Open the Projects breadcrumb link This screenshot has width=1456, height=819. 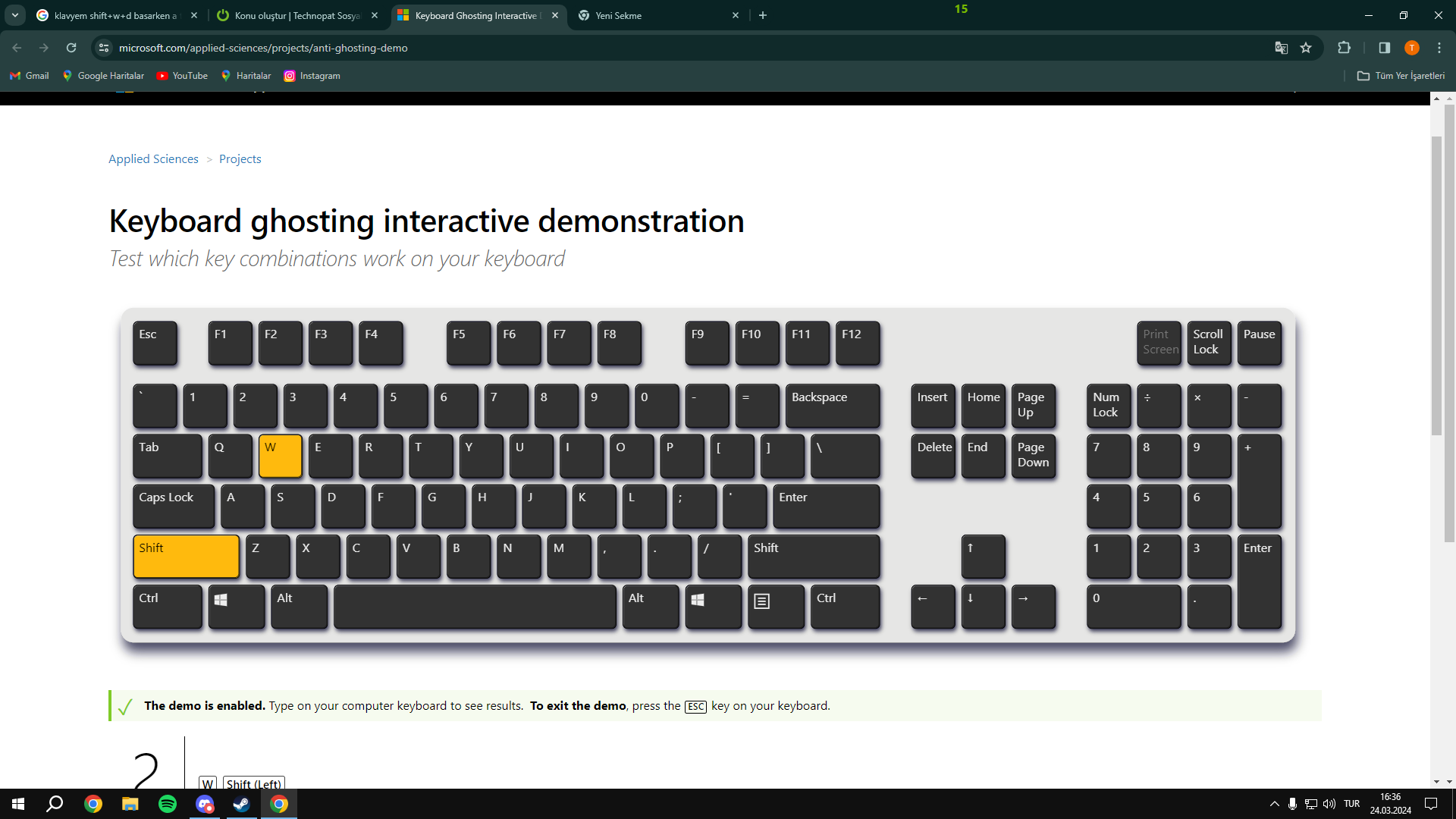[x=240, y=159]
